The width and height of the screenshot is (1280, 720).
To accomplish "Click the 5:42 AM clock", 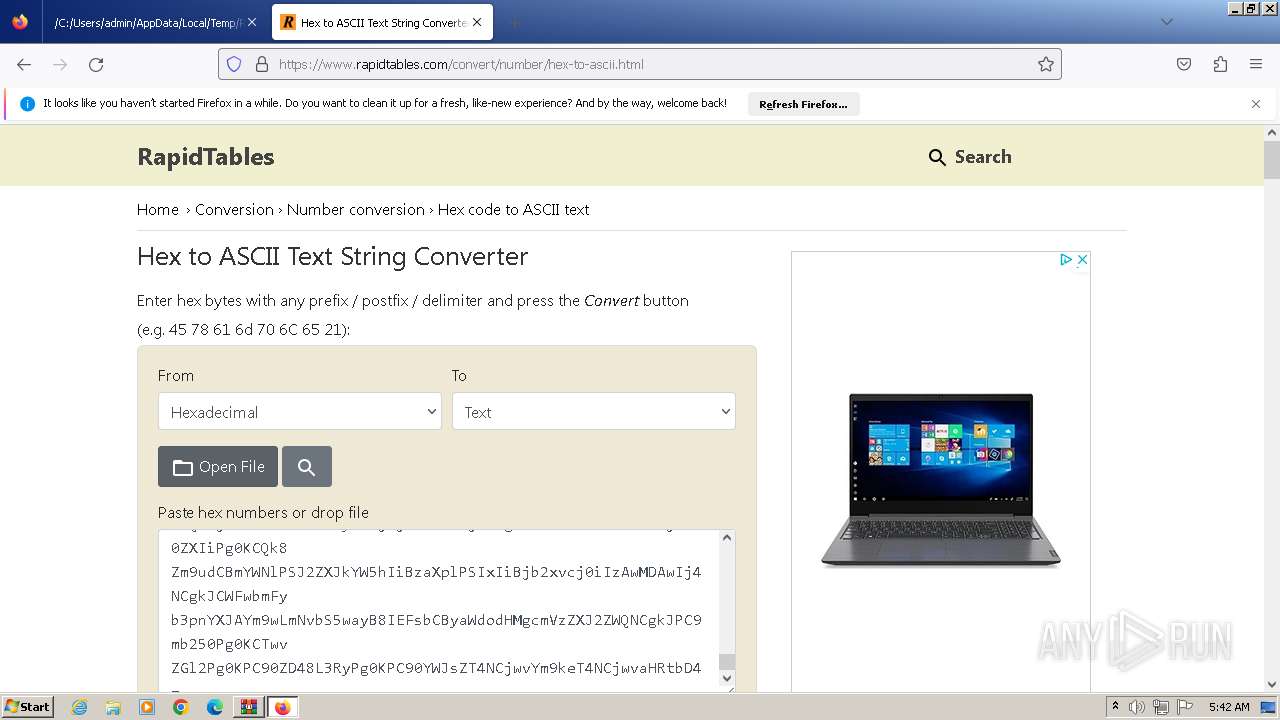I will click(1229, 707).
